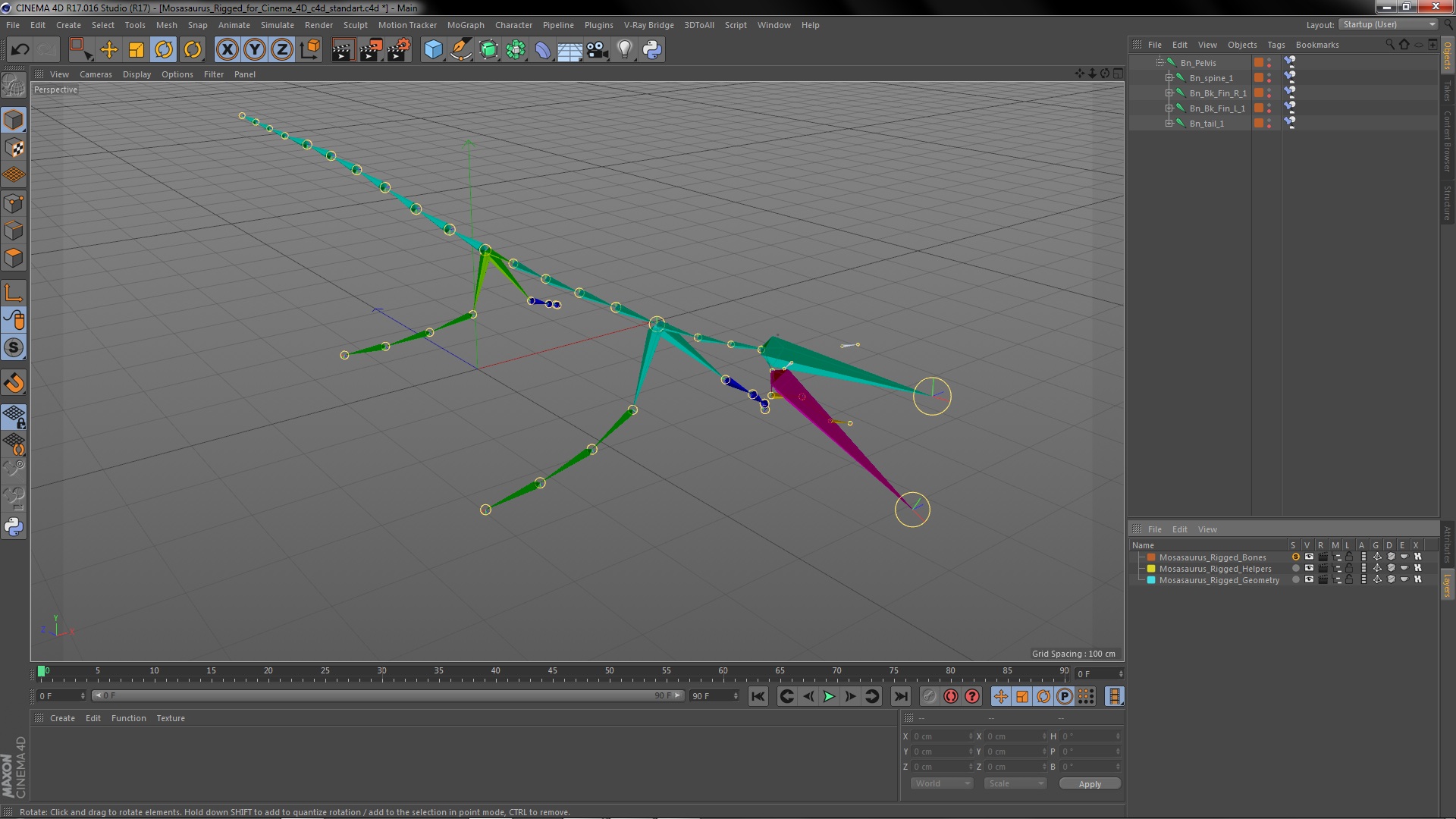Open the Character menu
Image resolution: width=1456 pixels, height=819 pixels.
coord(513,25)
